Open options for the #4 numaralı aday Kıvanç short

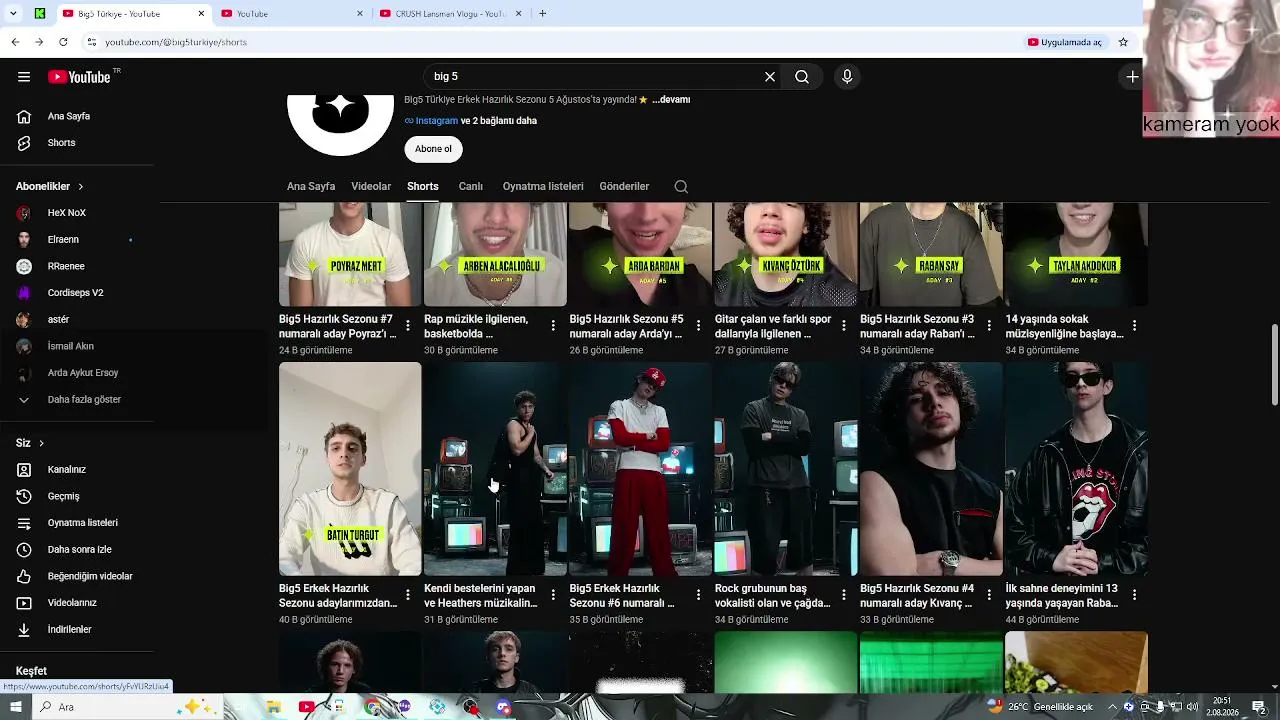(x=989, y=595)
